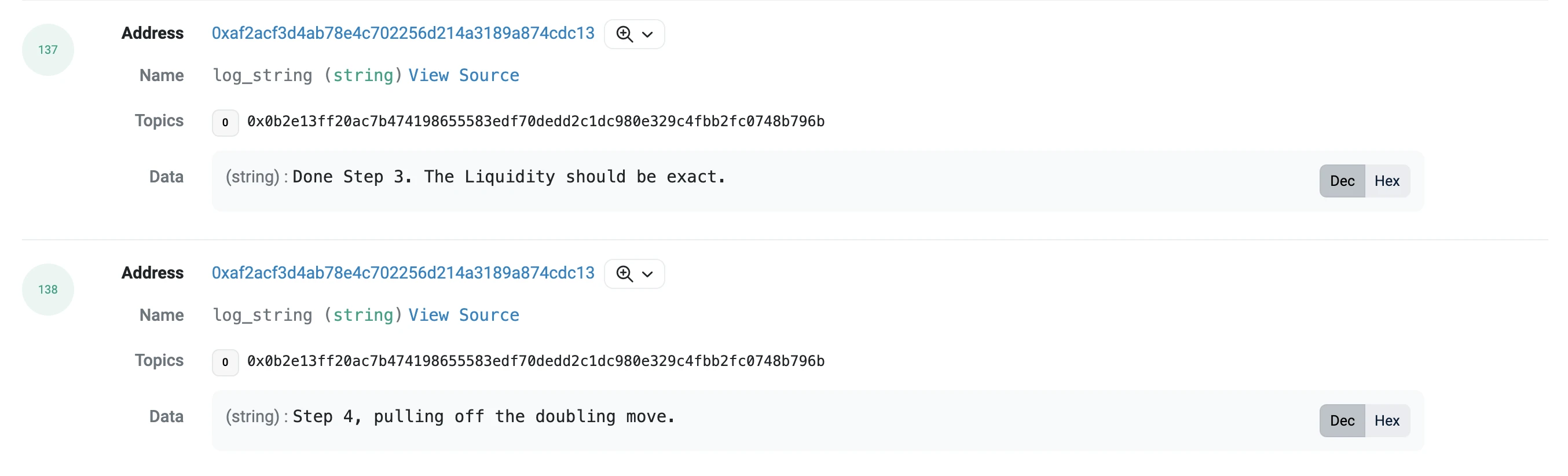Viewport: 1568px width, 476px height.
Task: Click the topic hash in log 137
Action: (x=536, y=122)
